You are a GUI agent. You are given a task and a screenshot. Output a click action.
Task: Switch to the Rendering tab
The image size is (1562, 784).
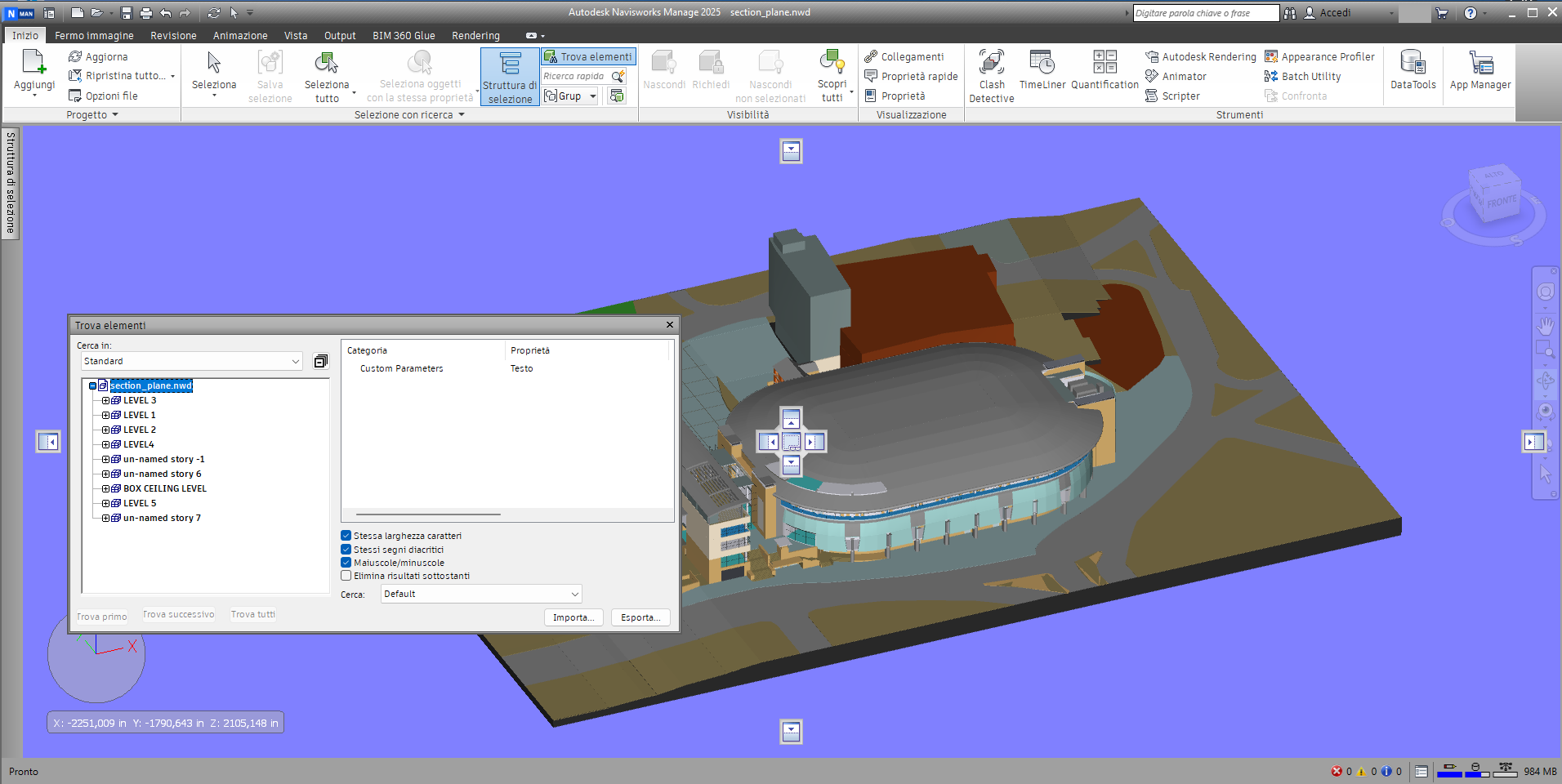pos(475,36)
